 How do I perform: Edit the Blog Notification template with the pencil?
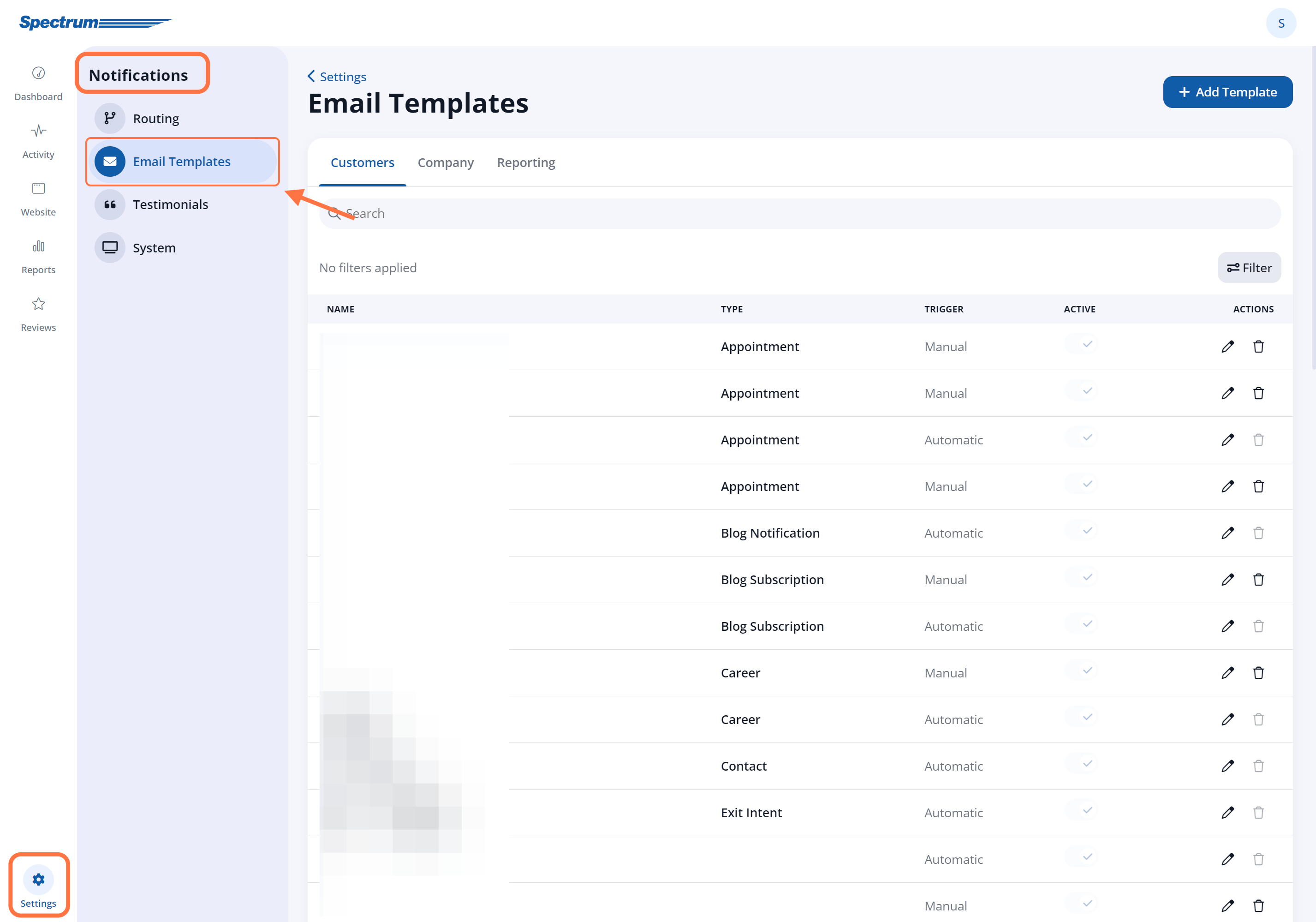click(x=1228, y=533)
